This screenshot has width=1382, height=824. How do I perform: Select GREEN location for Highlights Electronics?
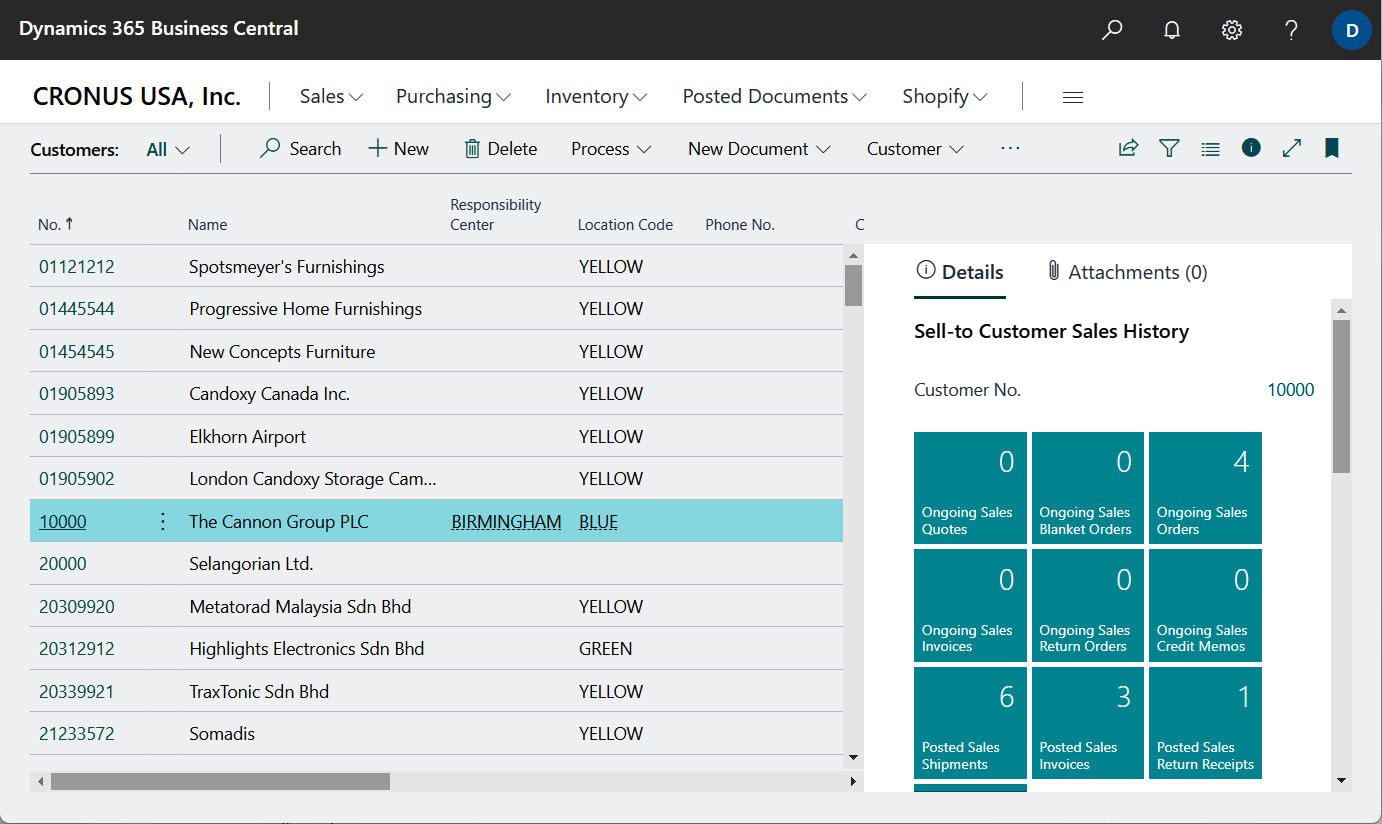[x=605, y=649]
